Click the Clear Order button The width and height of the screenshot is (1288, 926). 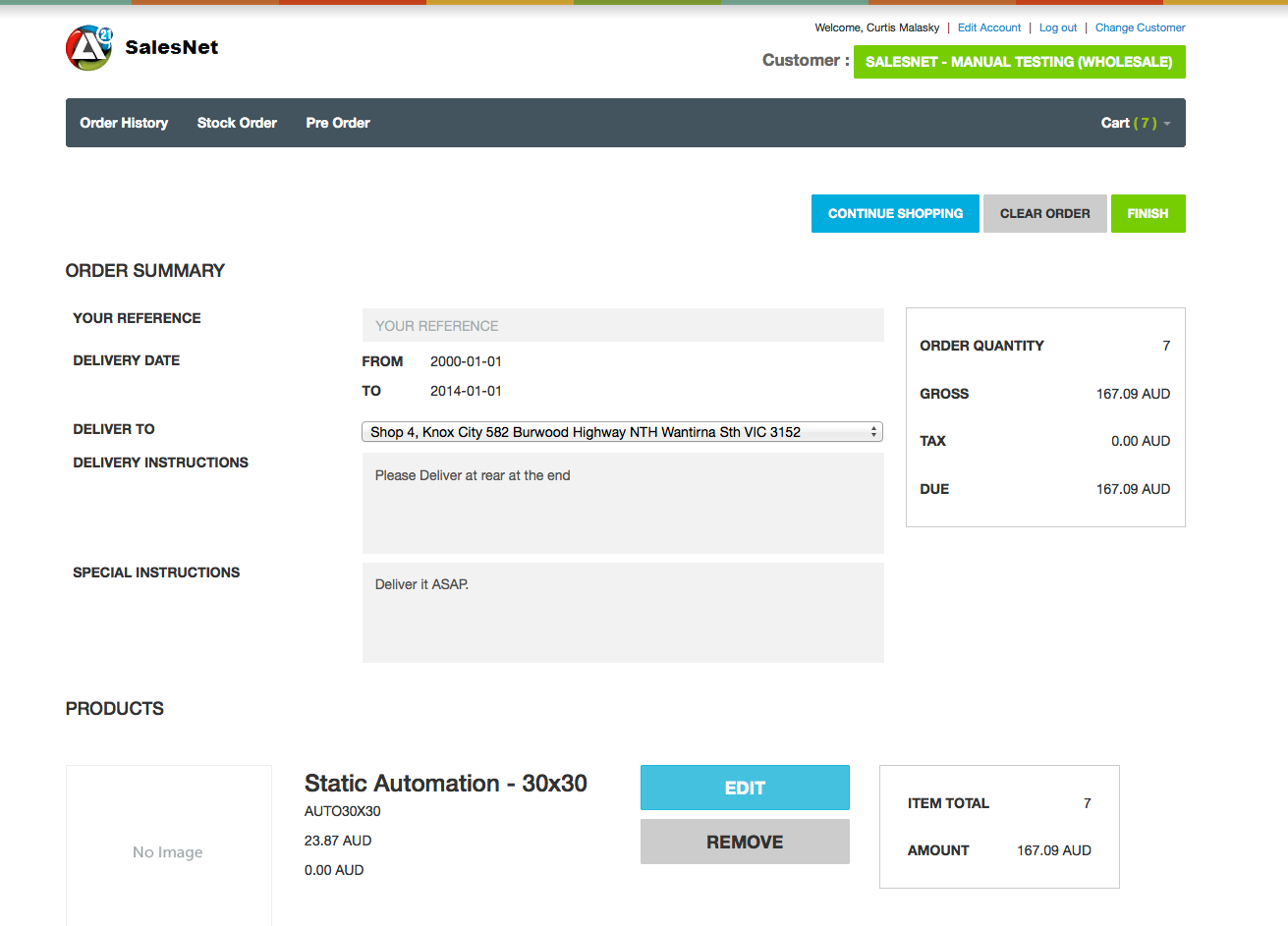point(1044,213)
